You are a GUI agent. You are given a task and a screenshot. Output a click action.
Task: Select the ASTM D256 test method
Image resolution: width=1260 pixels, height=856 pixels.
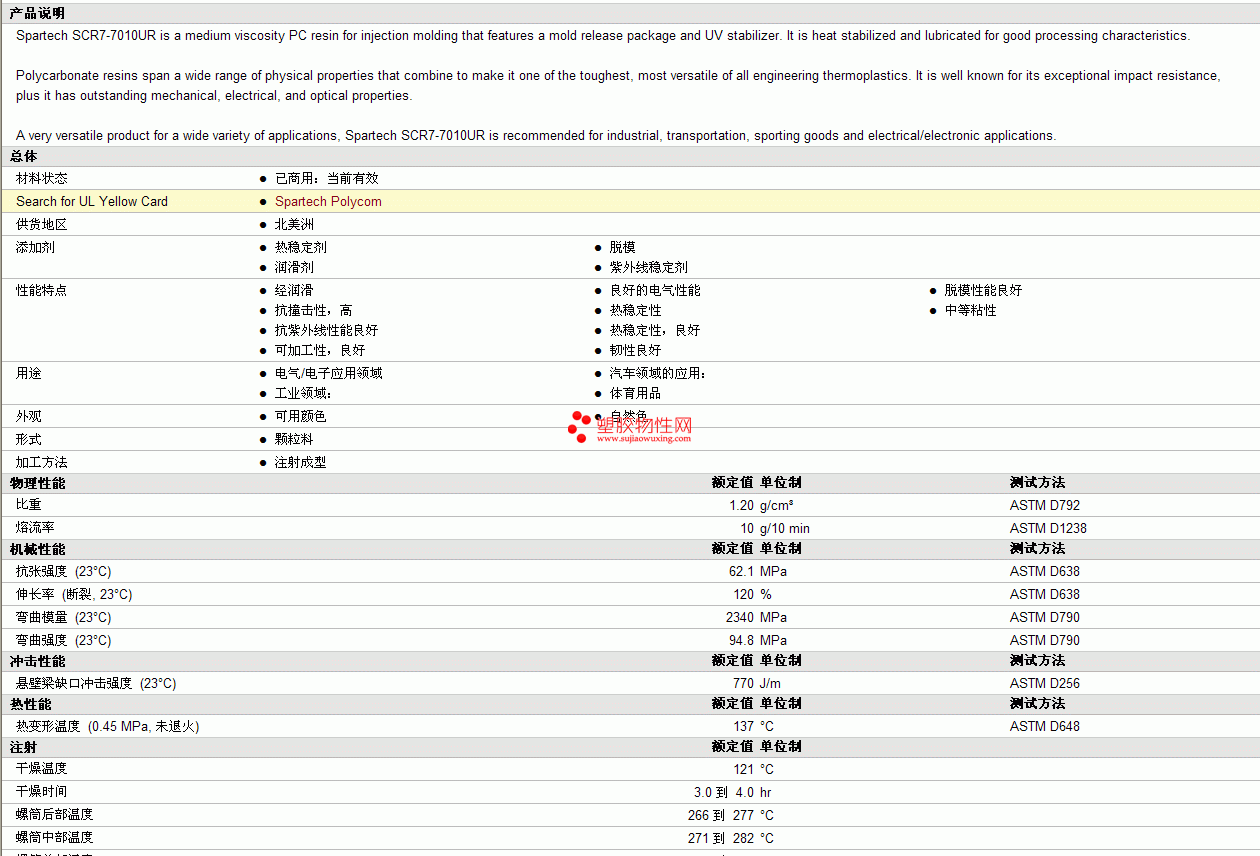pyautogui.click(x=1045, y=683)
